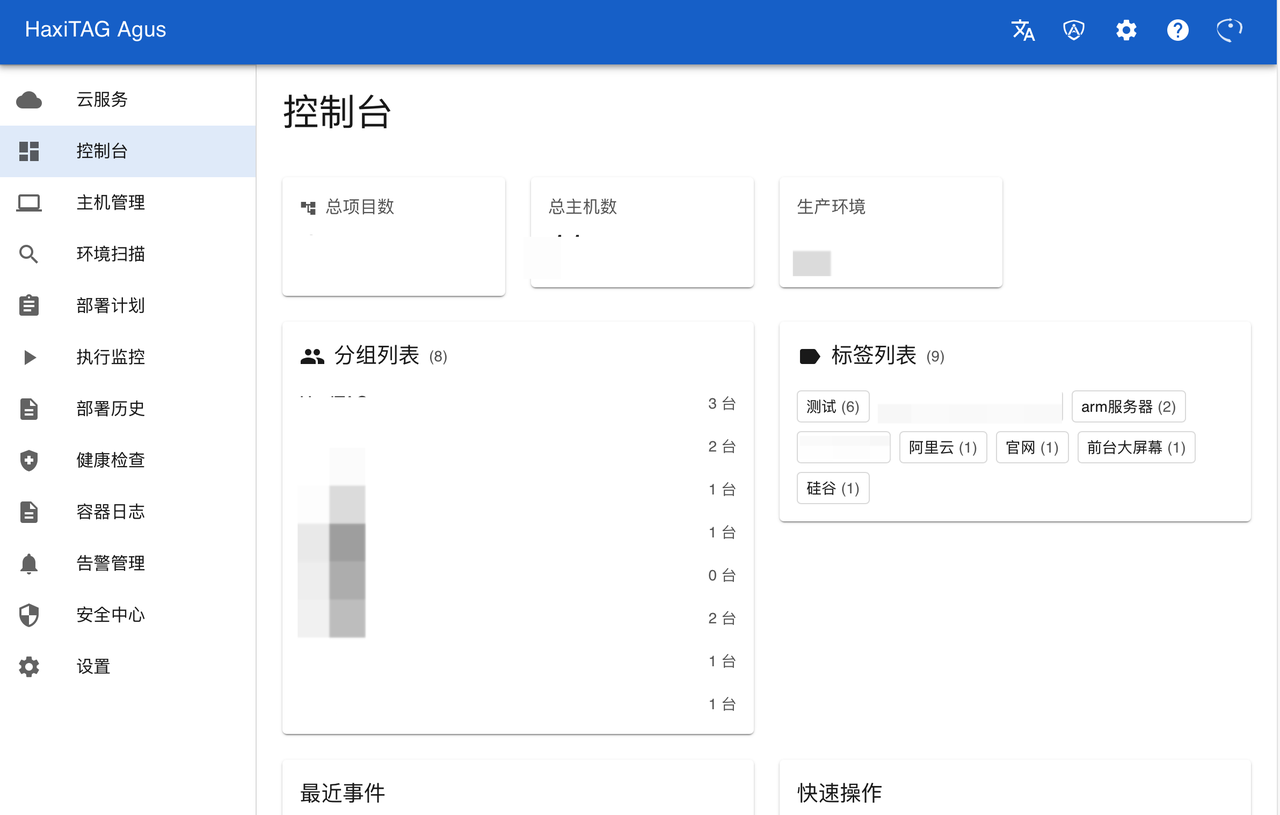Switch to 部署历史 in the sidebar
This screenshot has height=815, width=1280.
110,408
